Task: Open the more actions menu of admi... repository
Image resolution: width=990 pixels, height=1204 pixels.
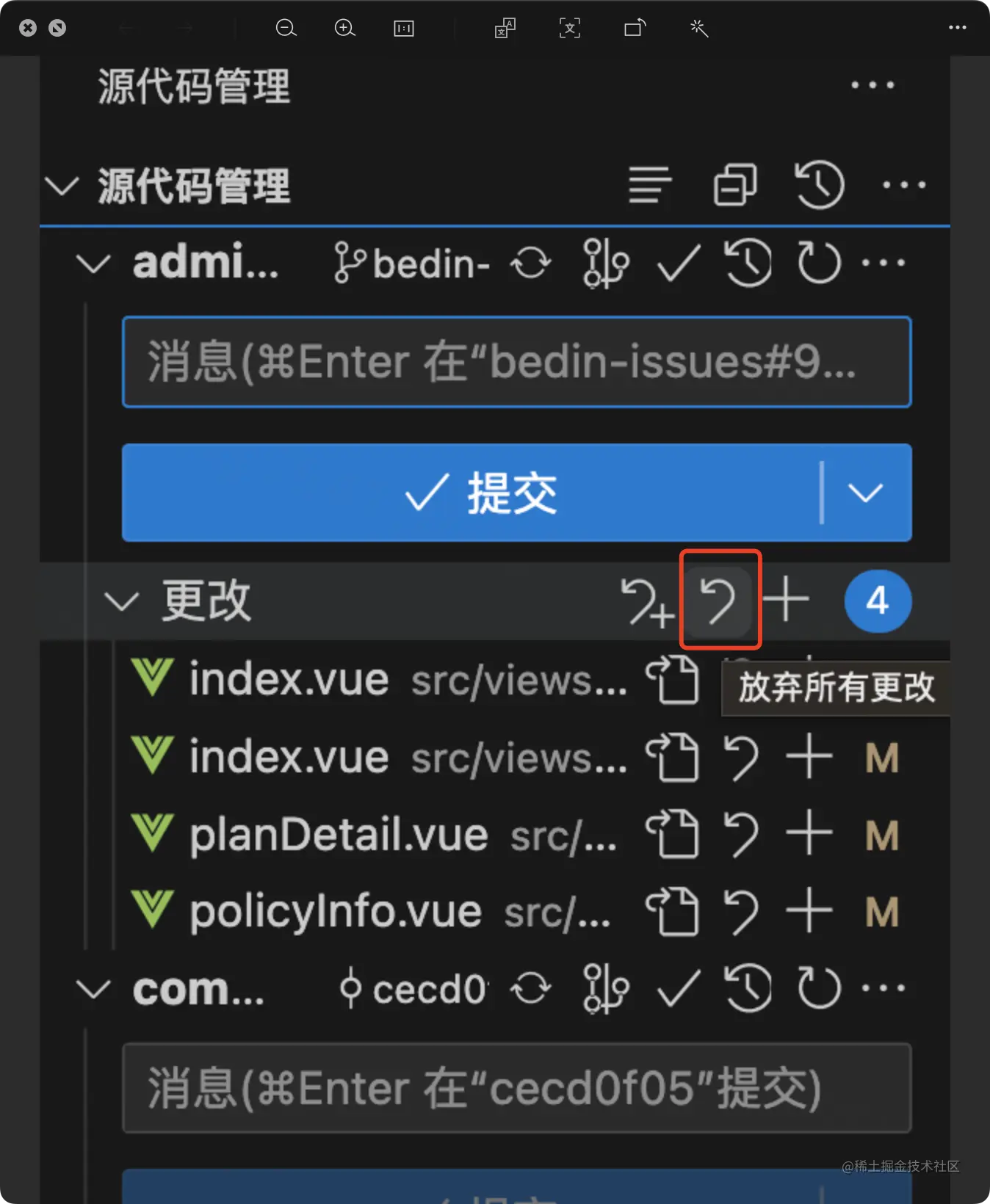Action: [x=884, y=262]
